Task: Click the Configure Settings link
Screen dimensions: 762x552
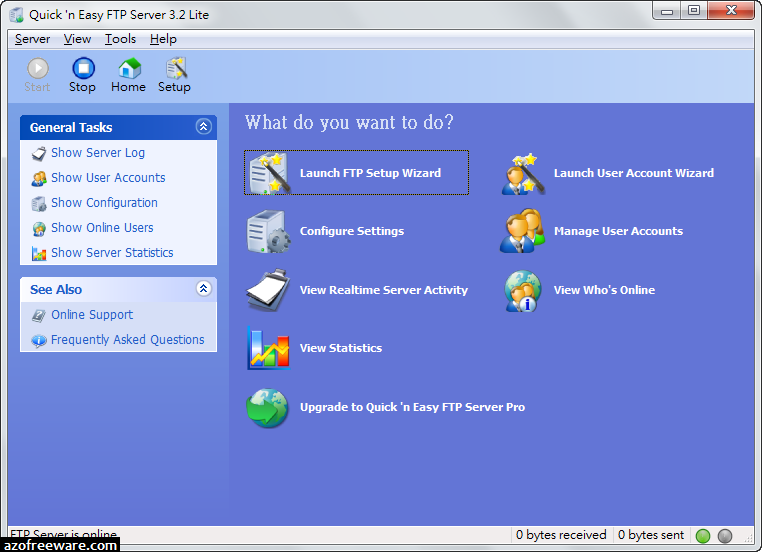Action: click(352, 231)
